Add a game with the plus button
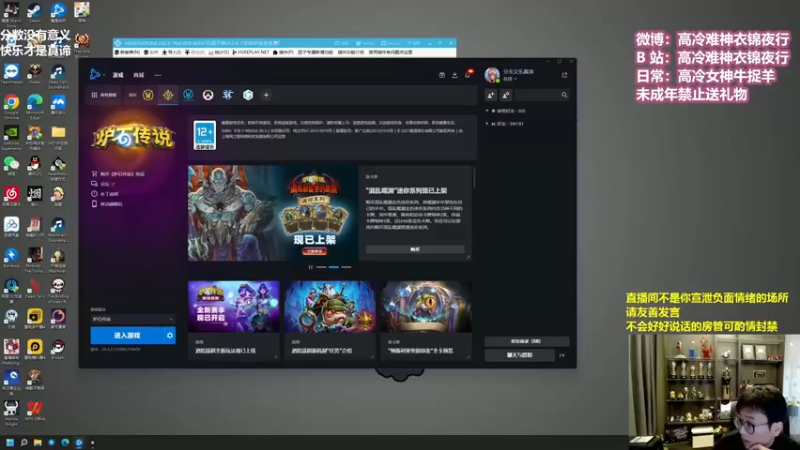Viewport: 800px width, 450px height. coord(266,95)
